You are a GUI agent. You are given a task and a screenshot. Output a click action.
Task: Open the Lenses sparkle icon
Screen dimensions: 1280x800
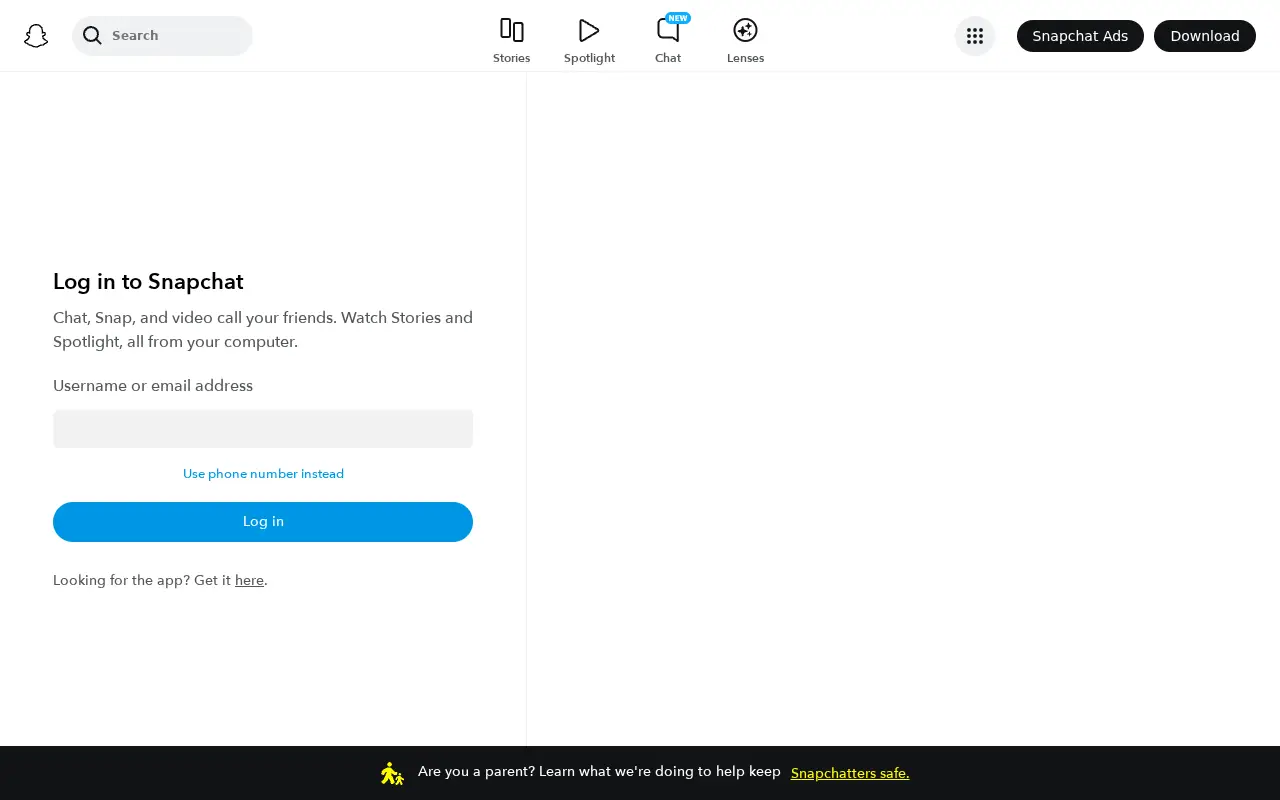pyautogui.click(x=745, y=30)
